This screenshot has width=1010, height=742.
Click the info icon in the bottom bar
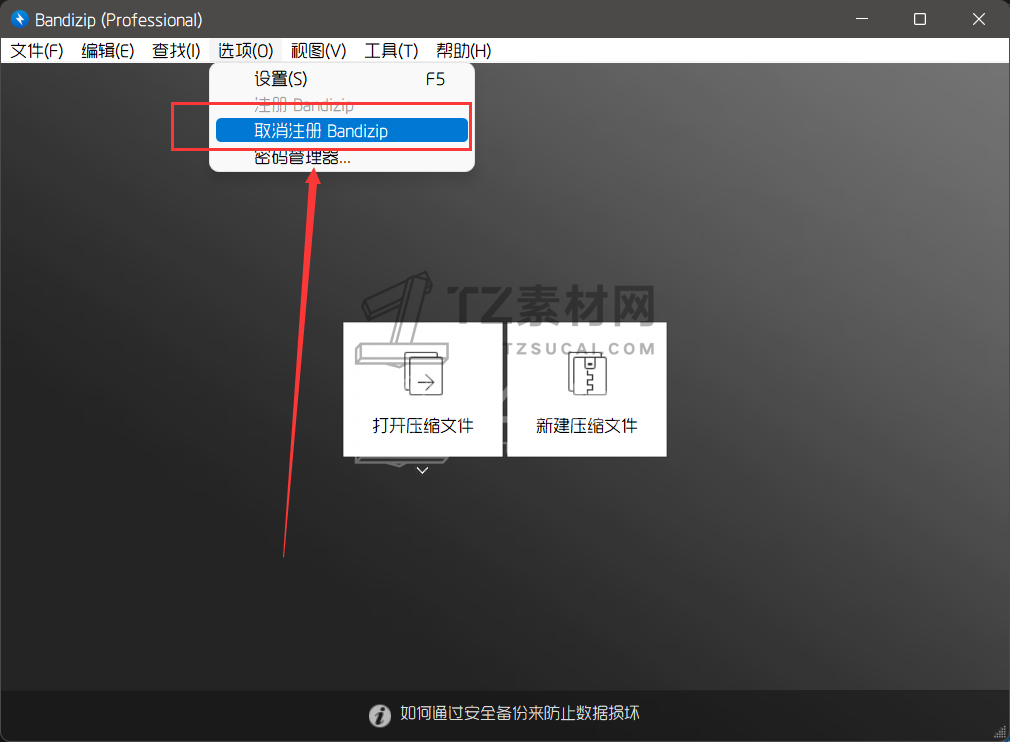click(379, 715)
